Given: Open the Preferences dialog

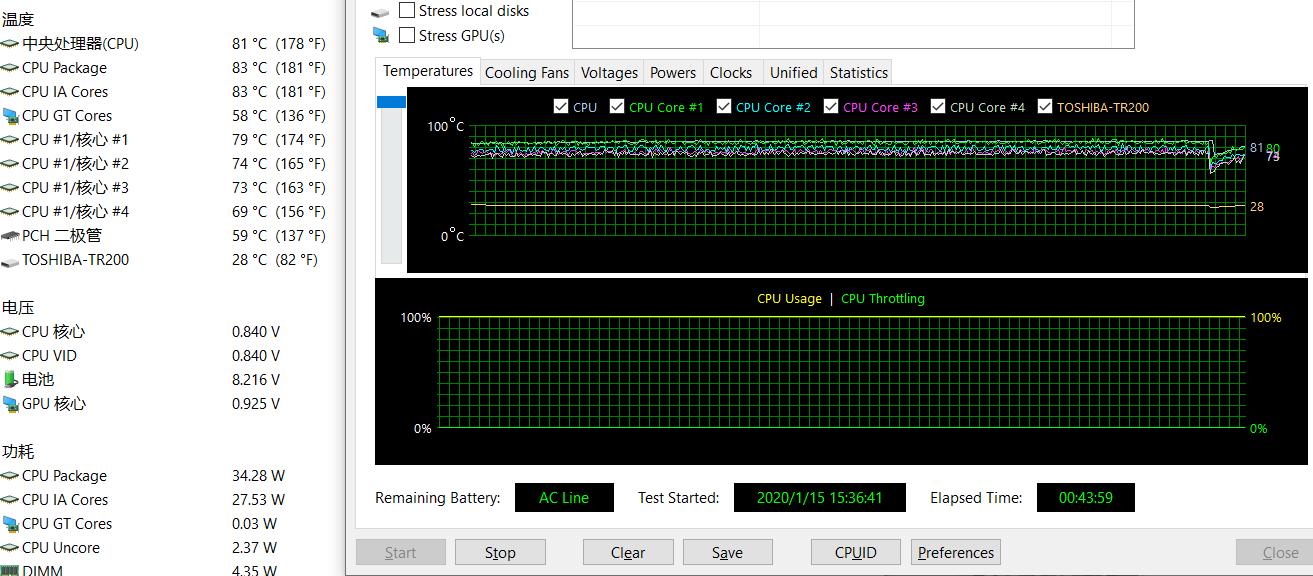Looking at the screenshot, I should pos(955,553).
